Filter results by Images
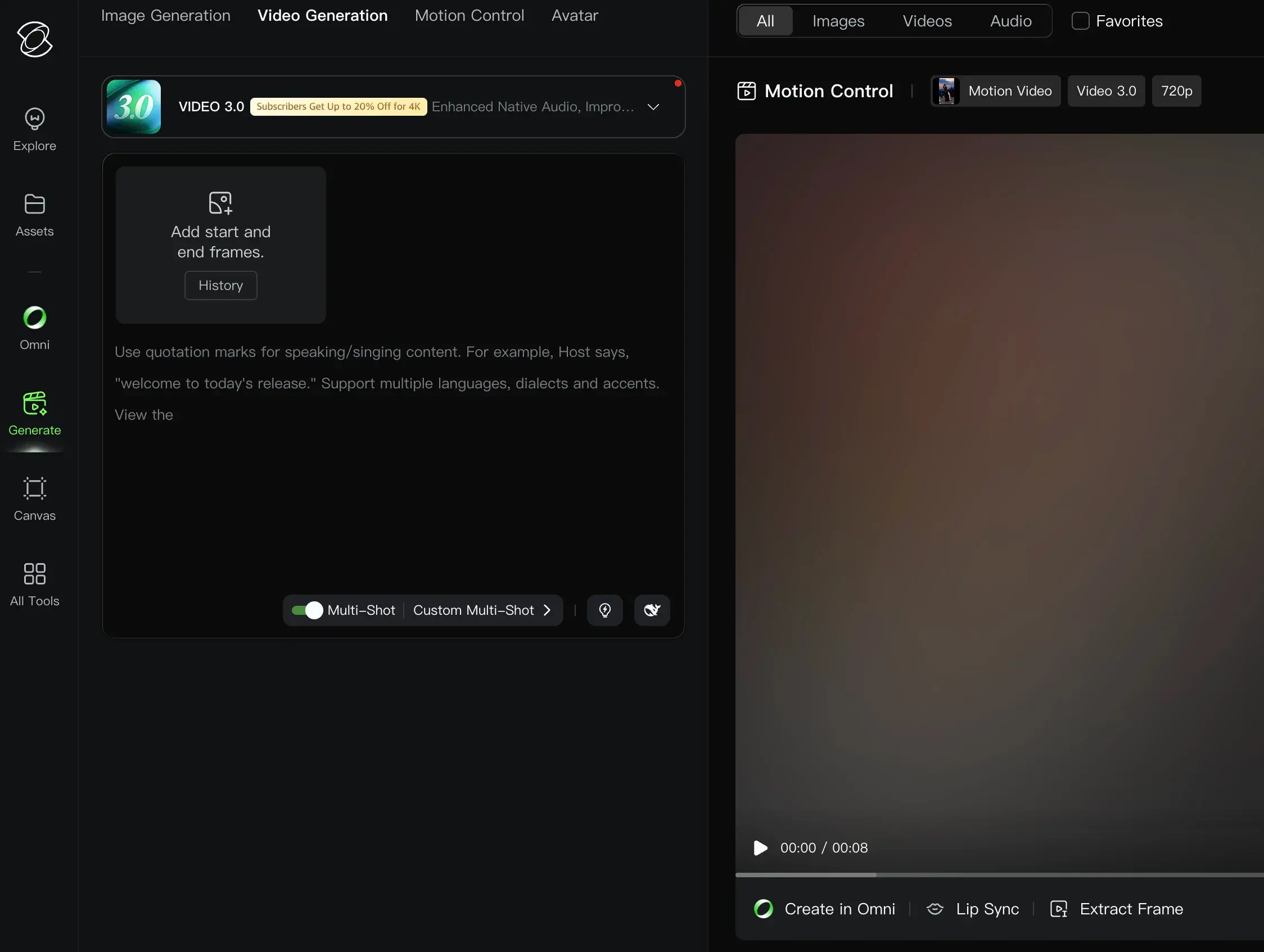Image resolution: width=1264 pixels, height=952 pixels. tap(838, 21)
